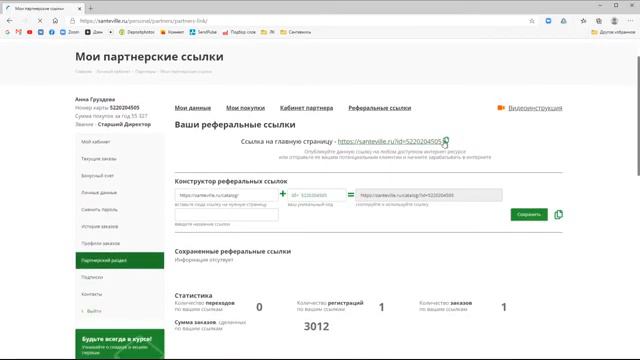Click the Будьте всегда в курсе banner

tap(120, 344)
